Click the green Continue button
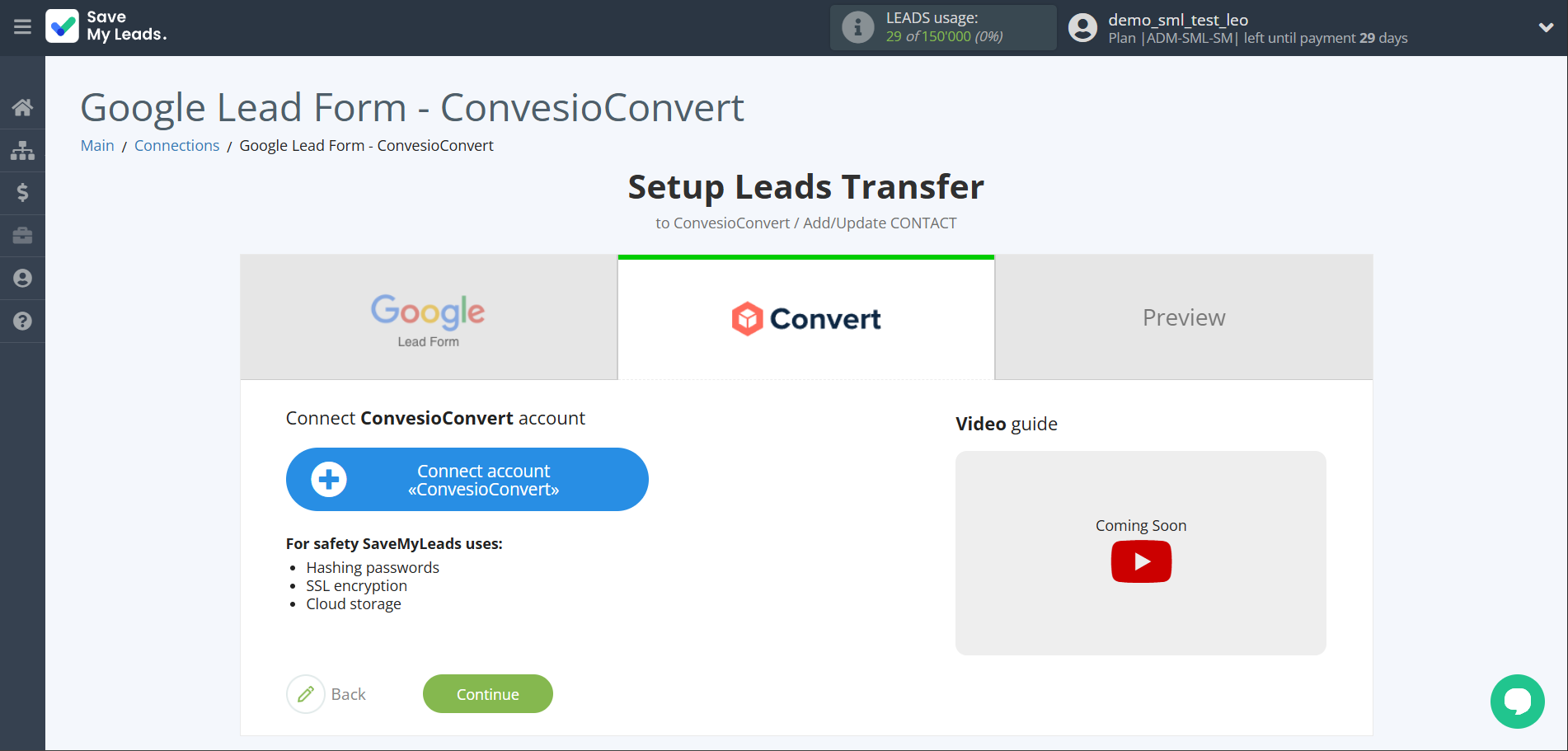Image resolution: width=1568 pixels, height=751 pixels. click(488, 694)
